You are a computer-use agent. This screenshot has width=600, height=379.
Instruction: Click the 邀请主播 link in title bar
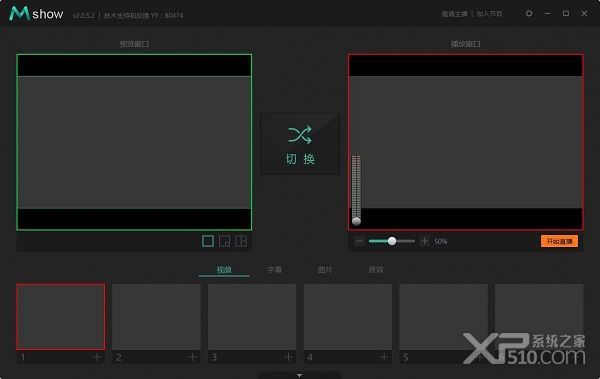tap(454, 14)
